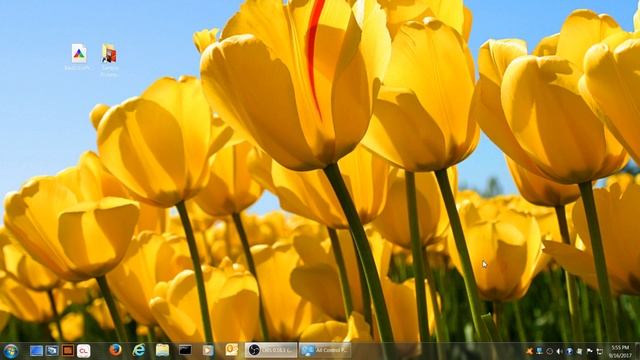The height and width of the screenshot is (360, 640).
Task: Open the volume speaker tray icon
Action: [x=559, y=351]
